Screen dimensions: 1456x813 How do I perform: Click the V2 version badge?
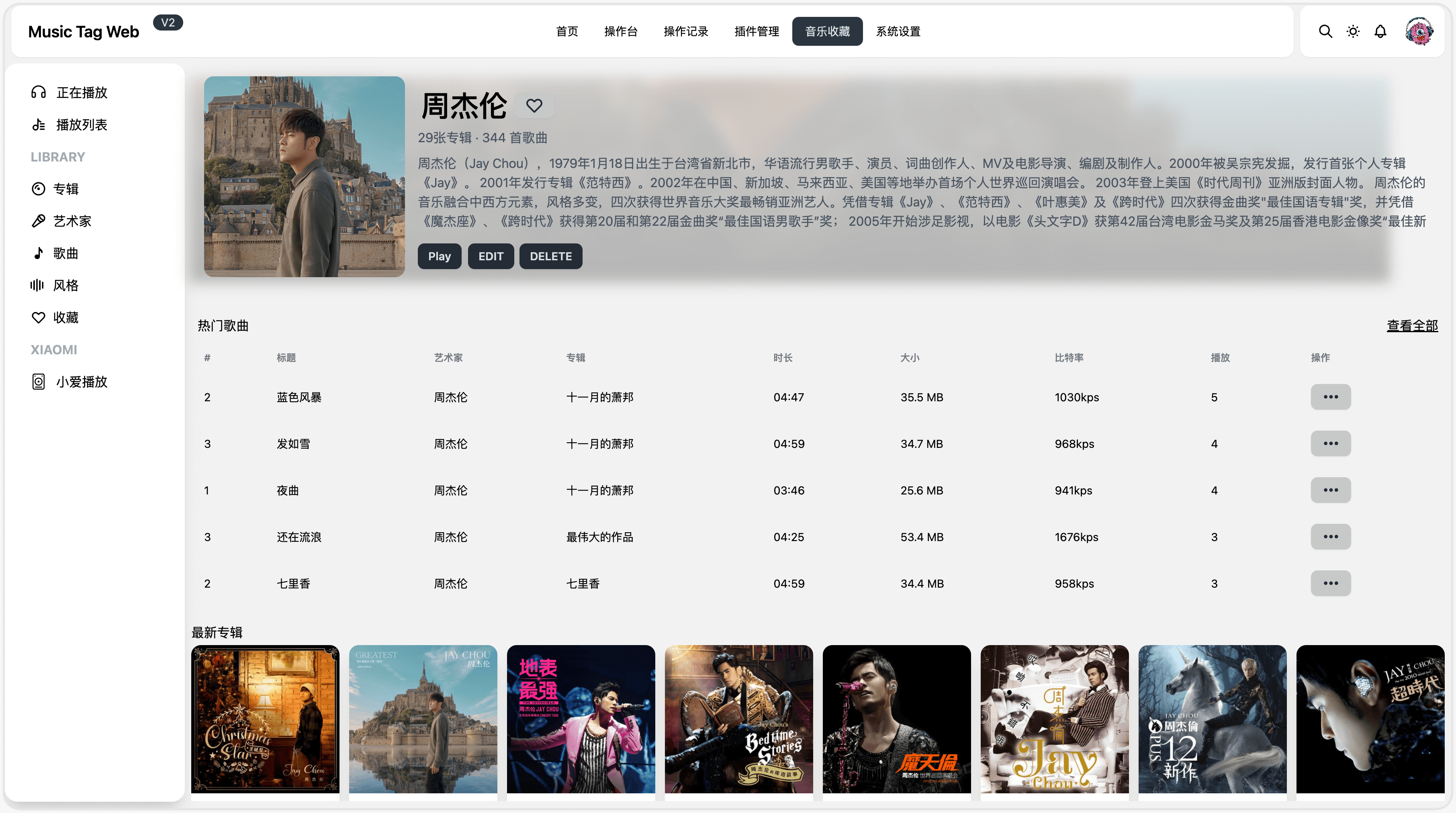pyautogui.click(x=168, y=22)
